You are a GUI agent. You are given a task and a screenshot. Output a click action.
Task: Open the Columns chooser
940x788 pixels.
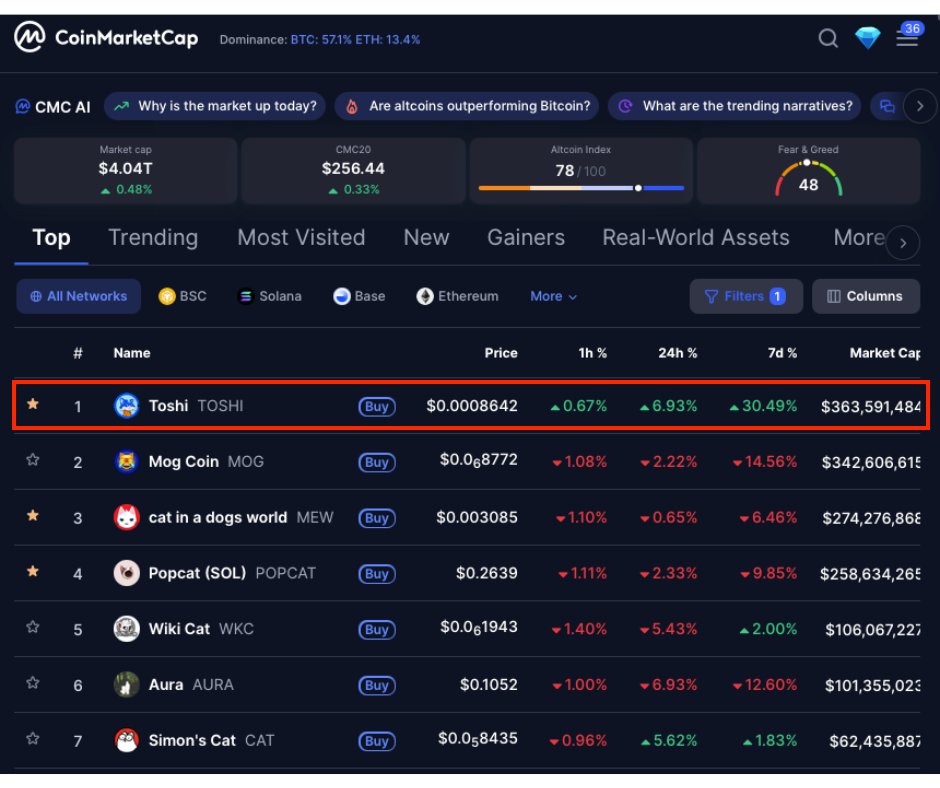[866, 296]
